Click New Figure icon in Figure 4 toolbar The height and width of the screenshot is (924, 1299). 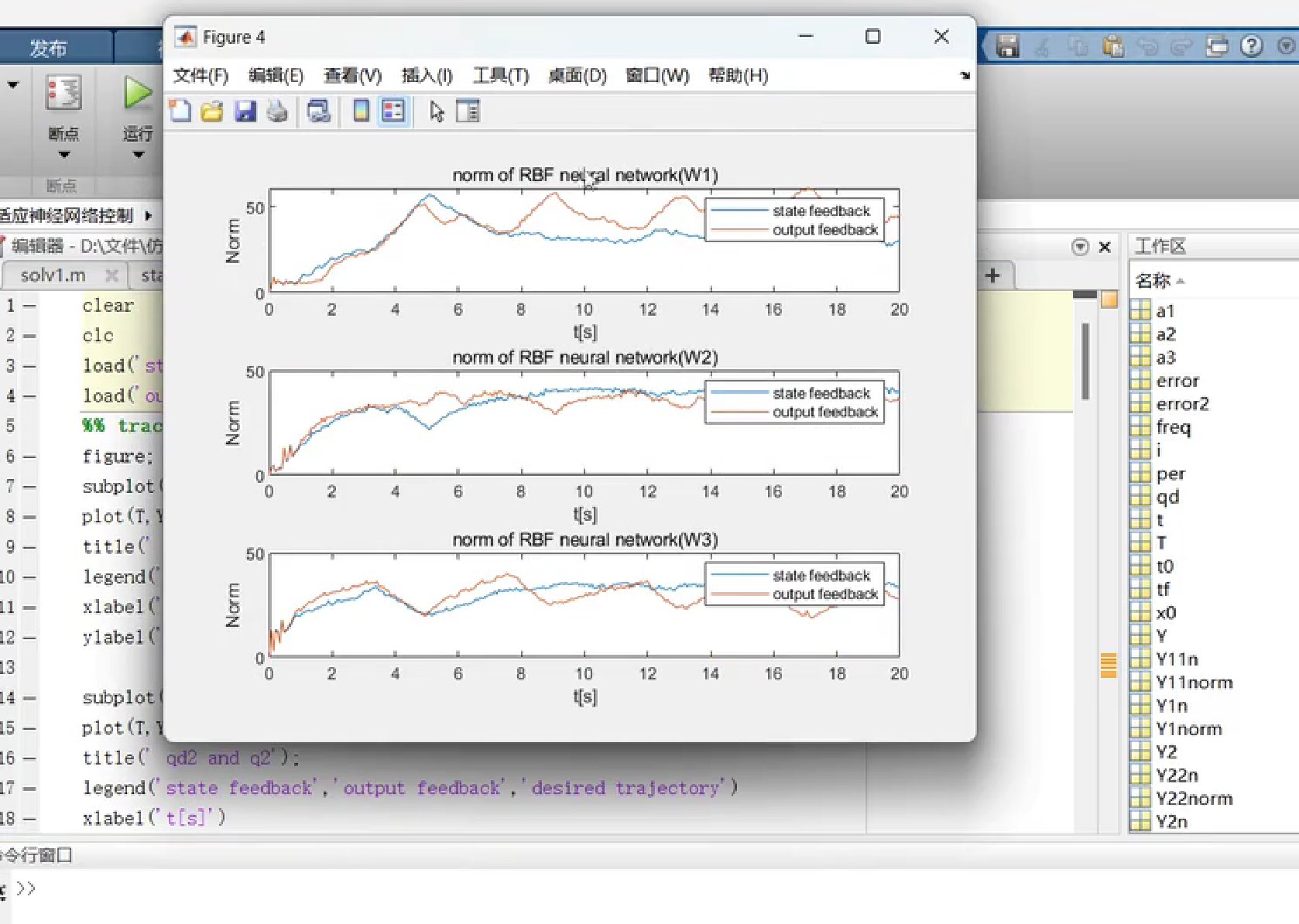point(180,111)
